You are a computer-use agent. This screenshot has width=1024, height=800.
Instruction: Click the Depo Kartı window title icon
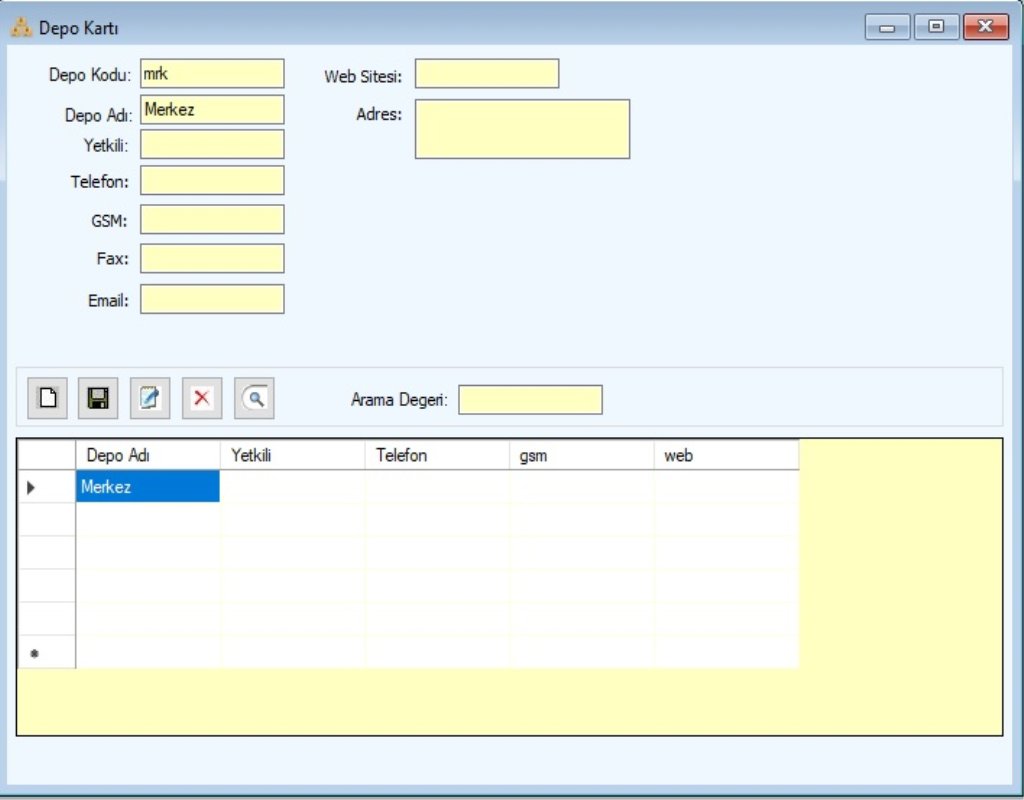point(21,27)
